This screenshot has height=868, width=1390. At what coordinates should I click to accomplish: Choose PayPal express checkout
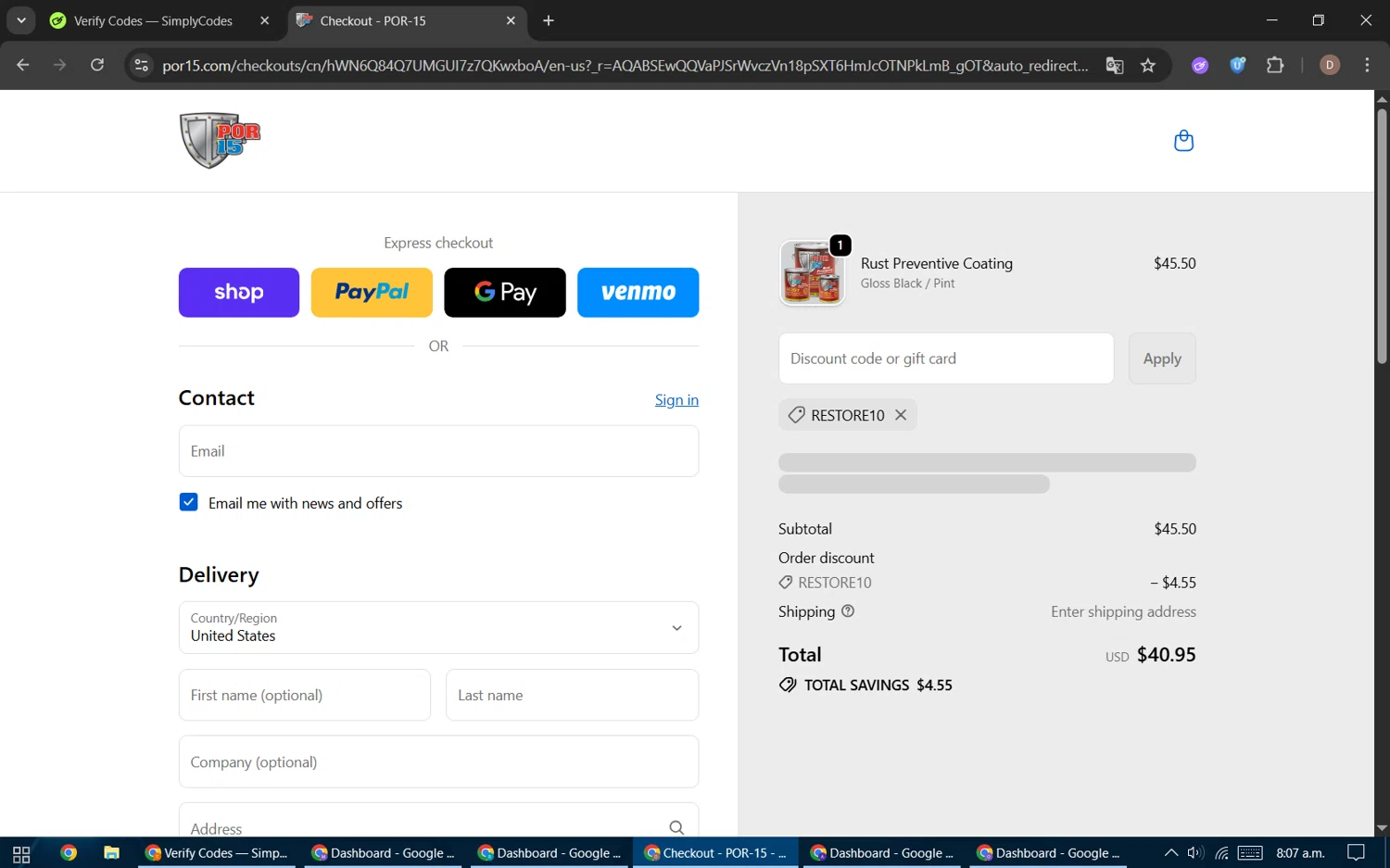pyautogui.click(x=372, y=293)
